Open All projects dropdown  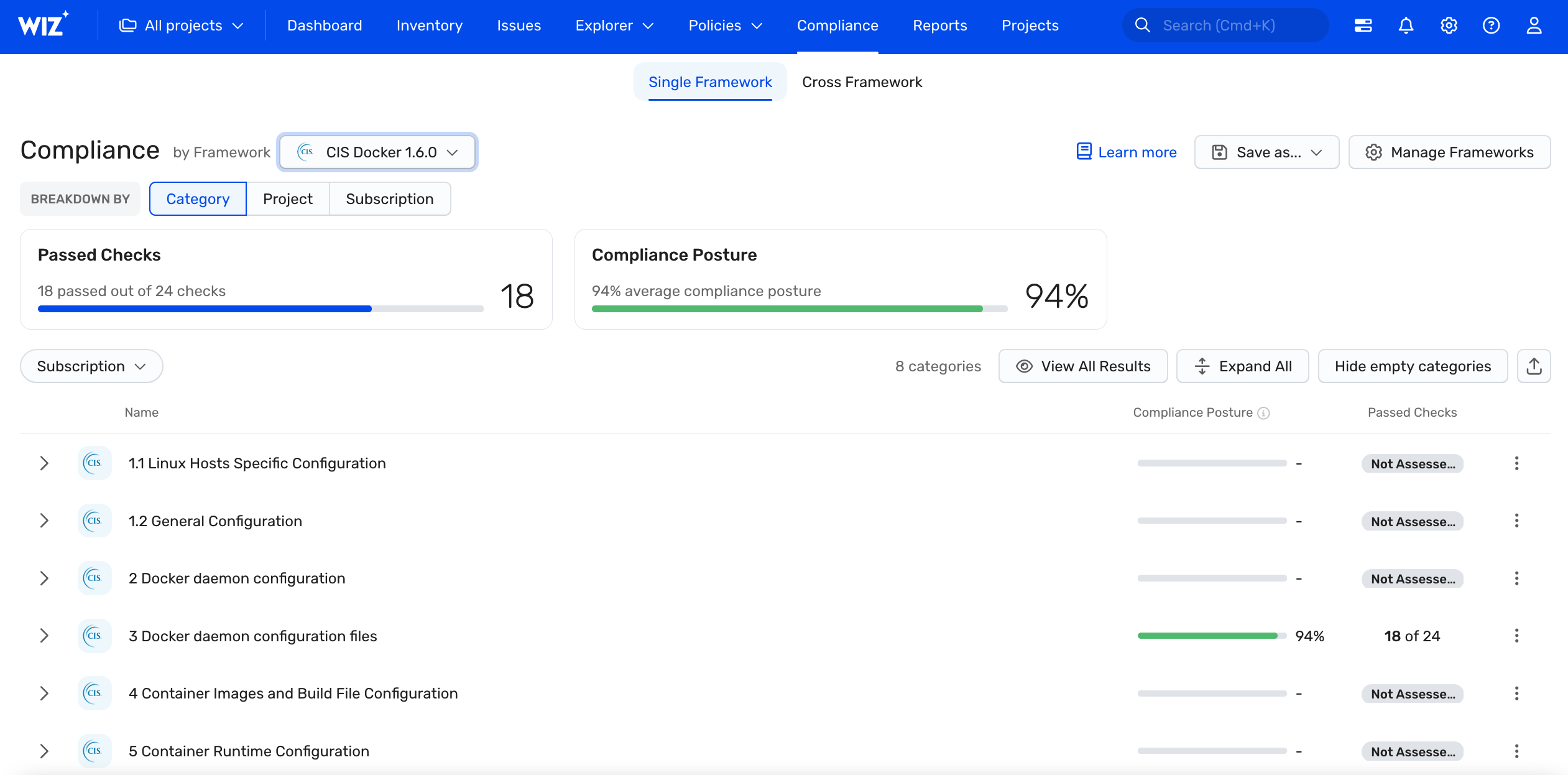pos(181,26)
